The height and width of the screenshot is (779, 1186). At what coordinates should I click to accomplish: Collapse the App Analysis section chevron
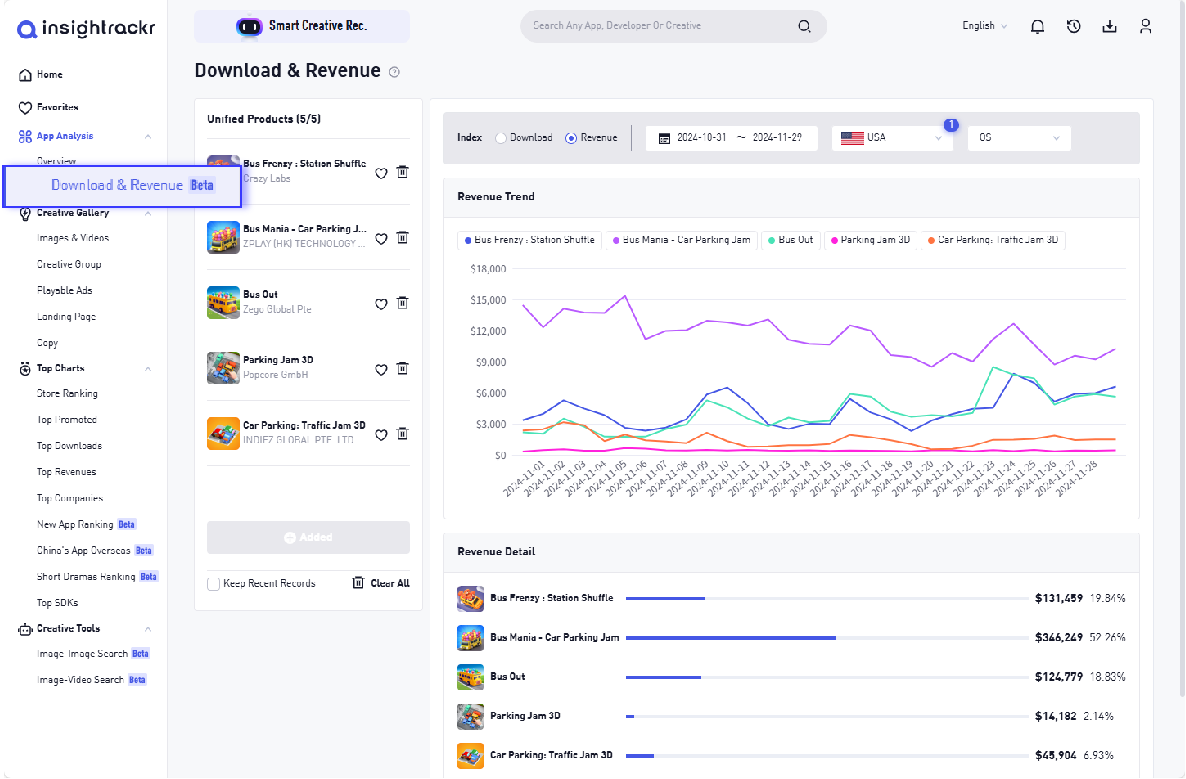tap(148, 137)
